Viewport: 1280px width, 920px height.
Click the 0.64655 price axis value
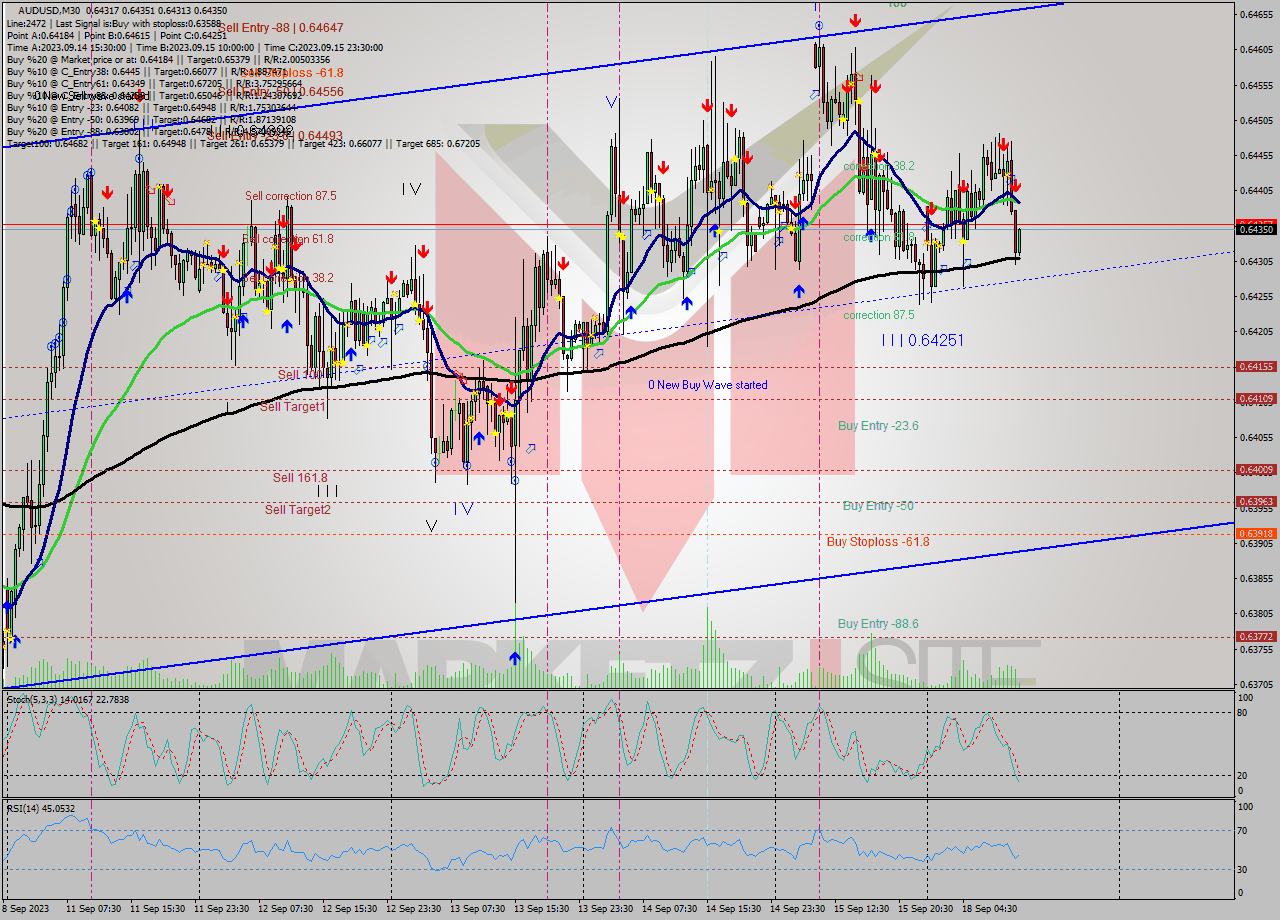pyautogui.click(x=1257, y=14)
